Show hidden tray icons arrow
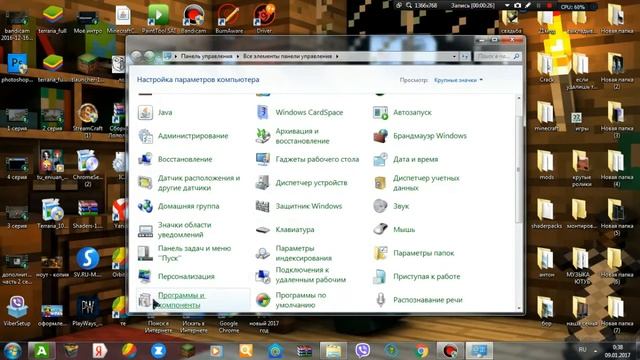Image resolution: width=640 pixels, height=360 pixels. point(595,351)
